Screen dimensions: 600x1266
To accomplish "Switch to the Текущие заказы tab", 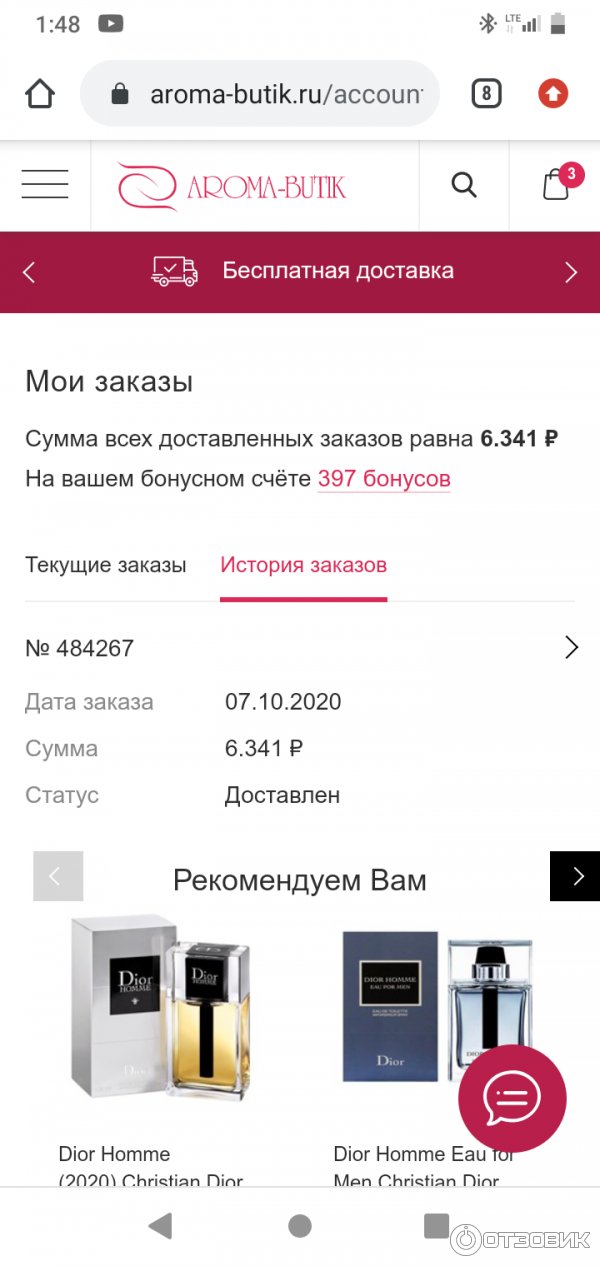I will pos(106,565).
